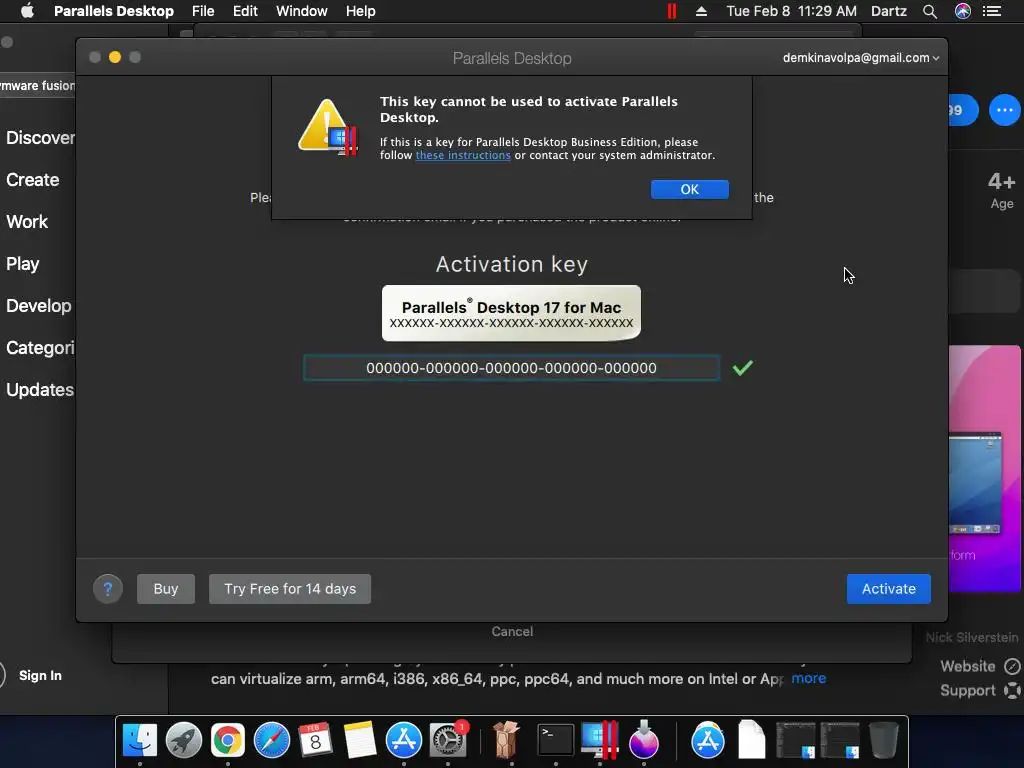Select Play in App Store sidebar
Viewport: 1024px width, 768px height.
[x=23, y=264]
